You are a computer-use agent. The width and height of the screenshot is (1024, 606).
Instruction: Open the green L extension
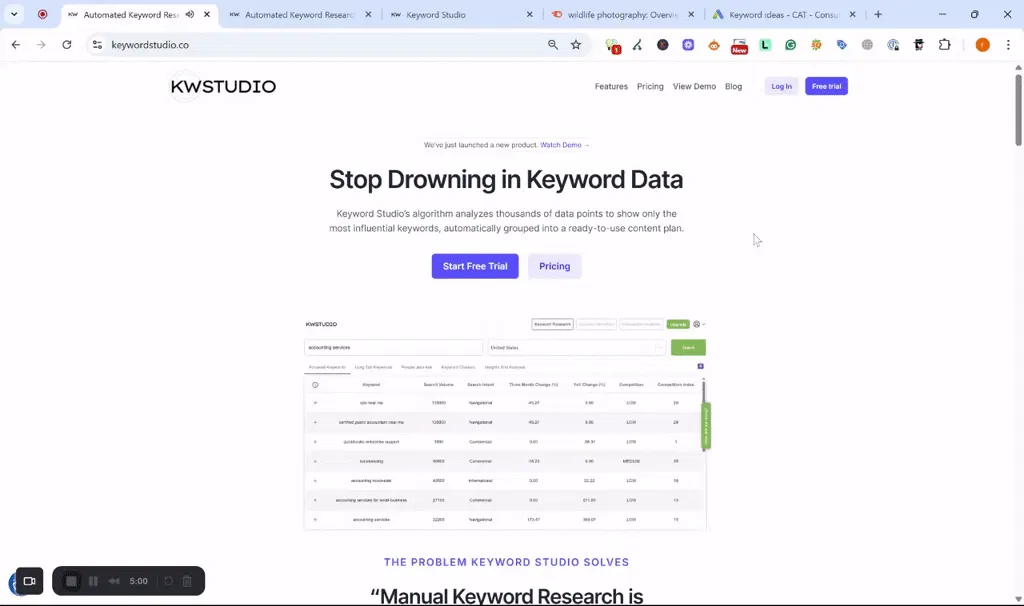coord(765,45)
